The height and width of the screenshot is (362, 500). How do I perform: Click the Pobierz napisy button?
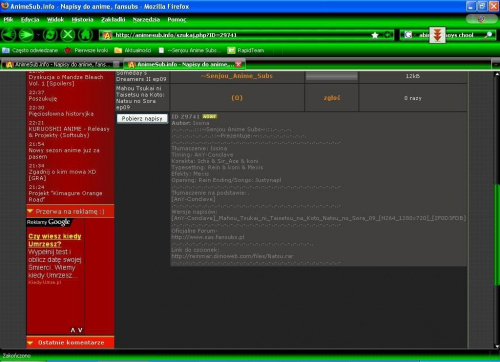click(142, 118)
